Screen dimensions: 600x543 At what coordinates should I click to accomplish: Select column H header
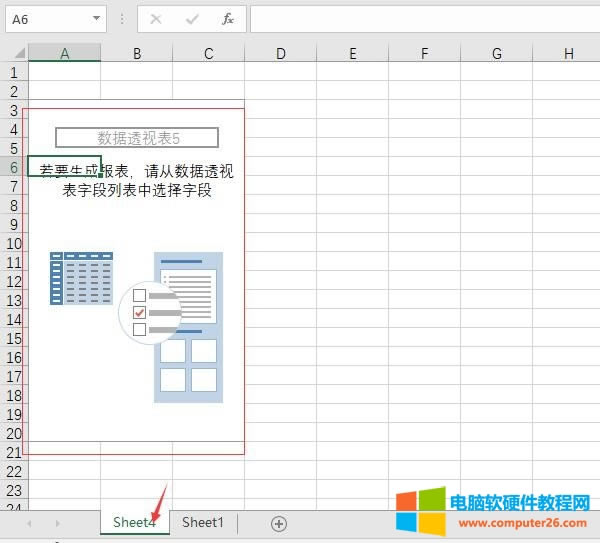click(x=568, y=54)
